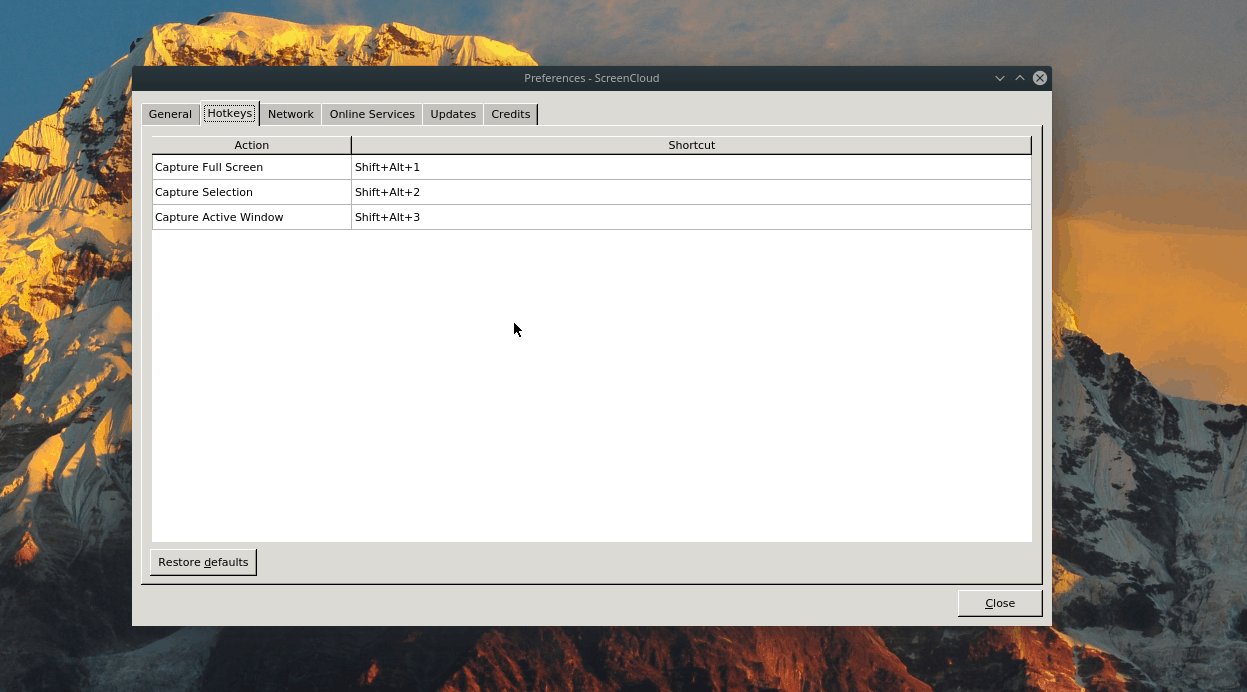
Task: Show the Credits tab
Action: click(511, 114)
